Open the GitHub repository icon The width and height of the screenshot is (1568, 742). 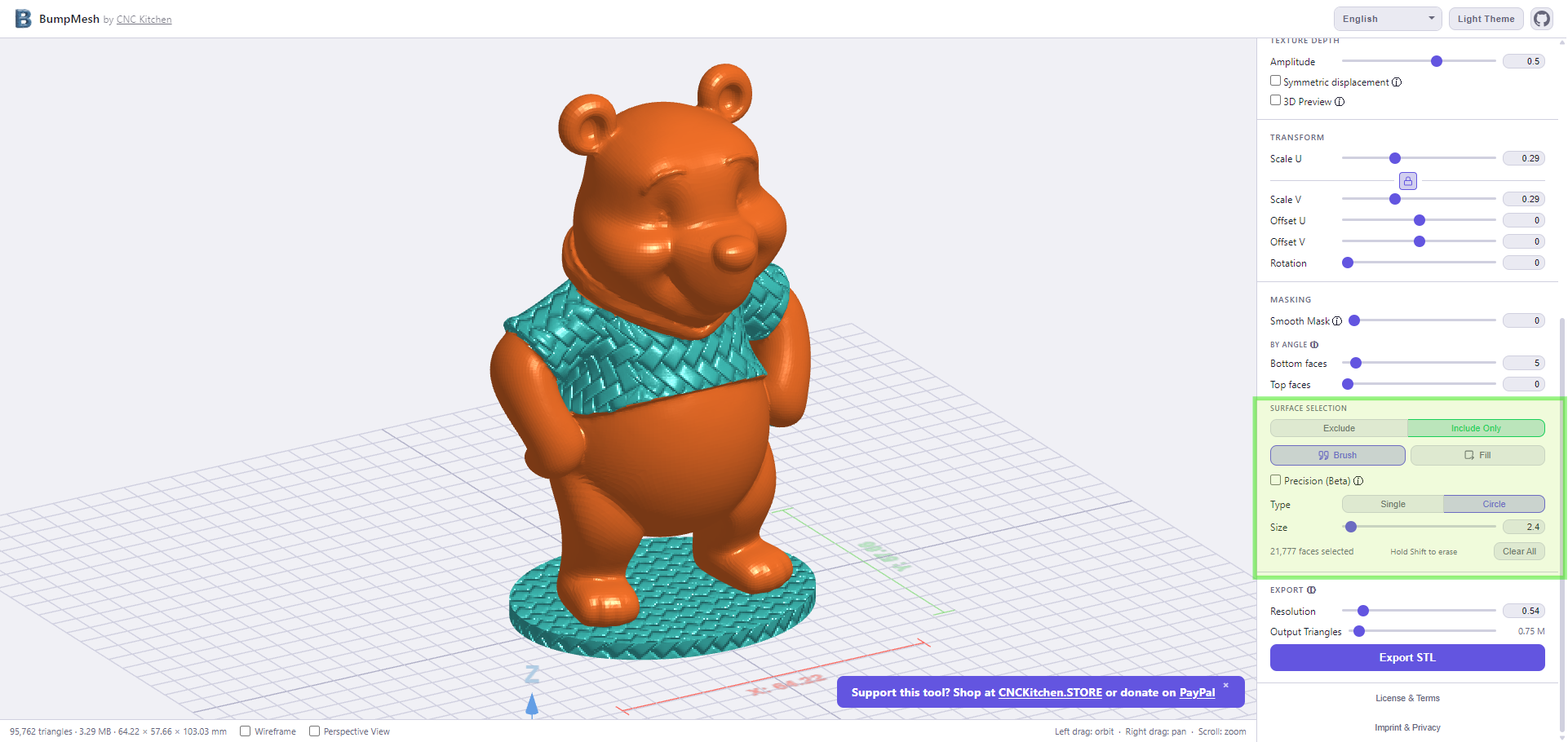click(1541, 19)
